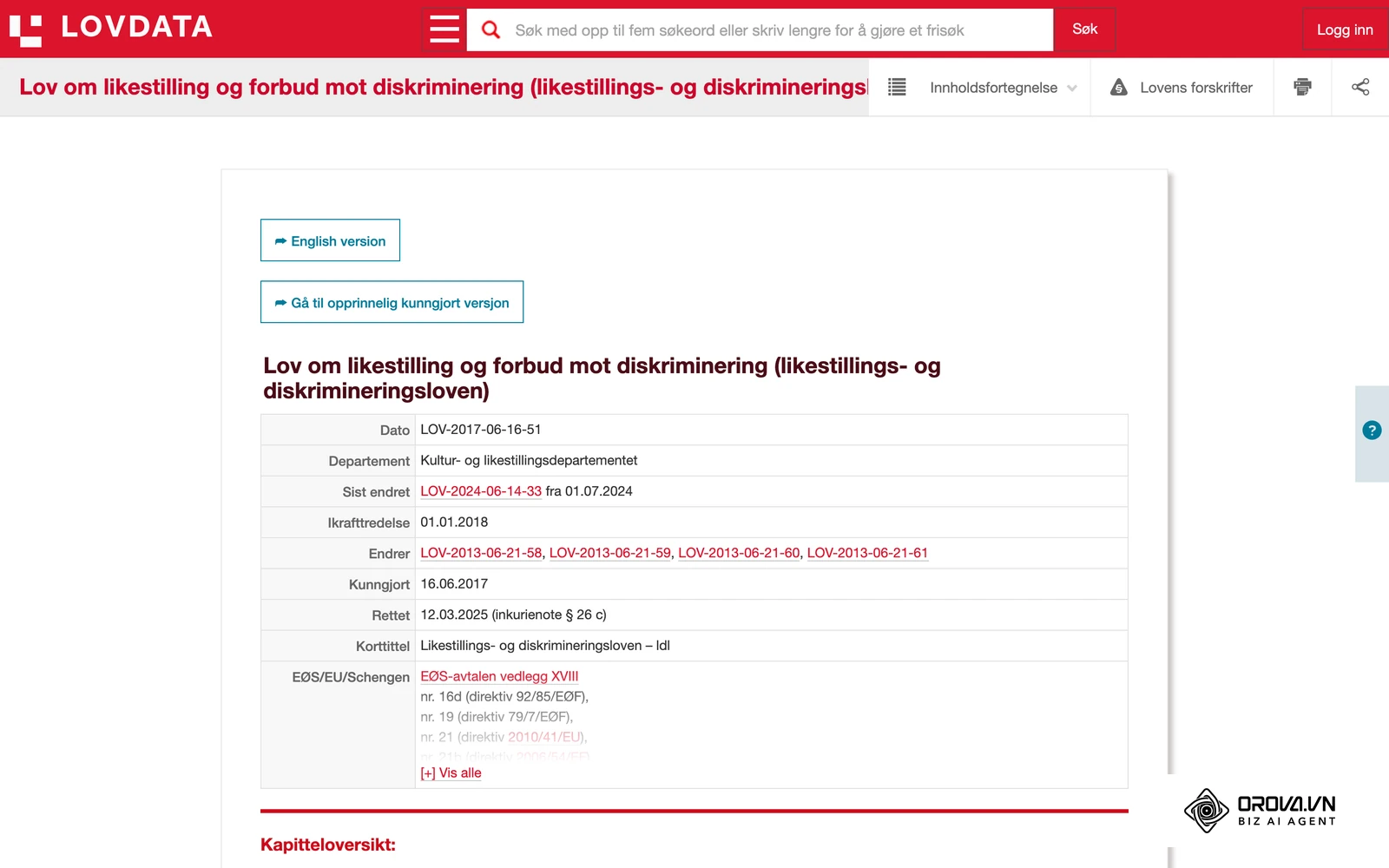Click the print icon

(x=1302, y=87)
